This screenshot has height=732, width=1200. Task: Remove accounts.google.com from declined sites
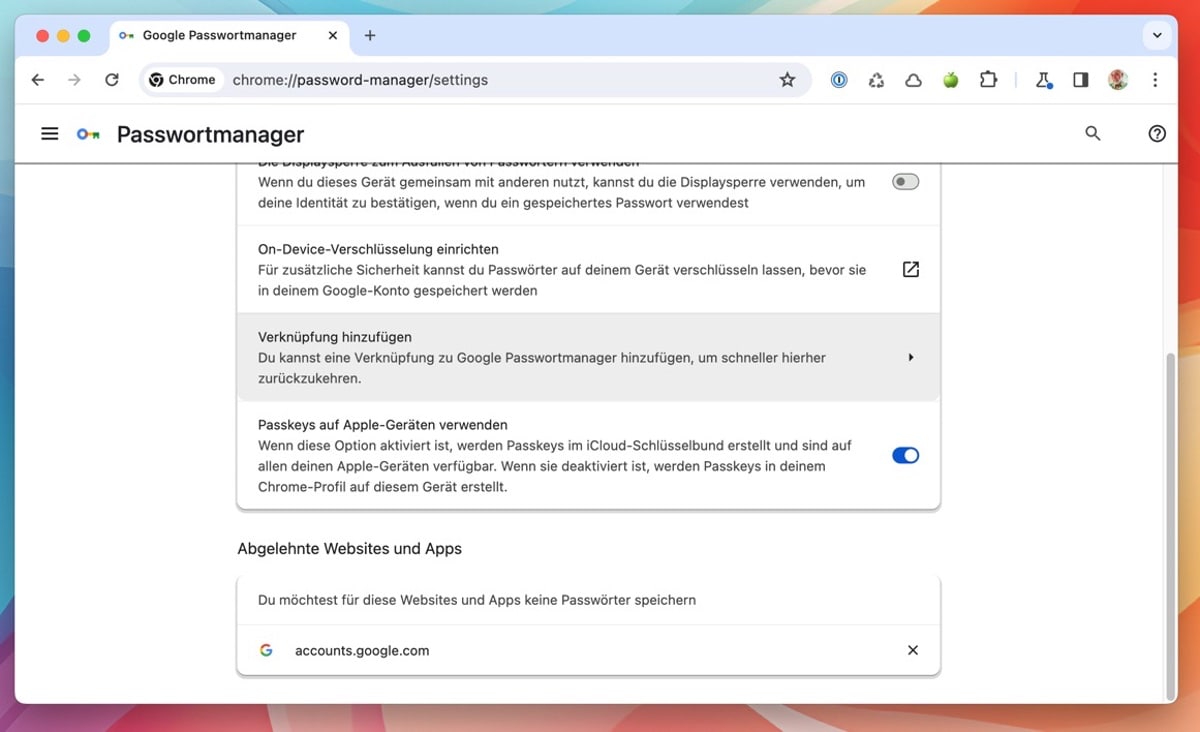click(912, 650)
